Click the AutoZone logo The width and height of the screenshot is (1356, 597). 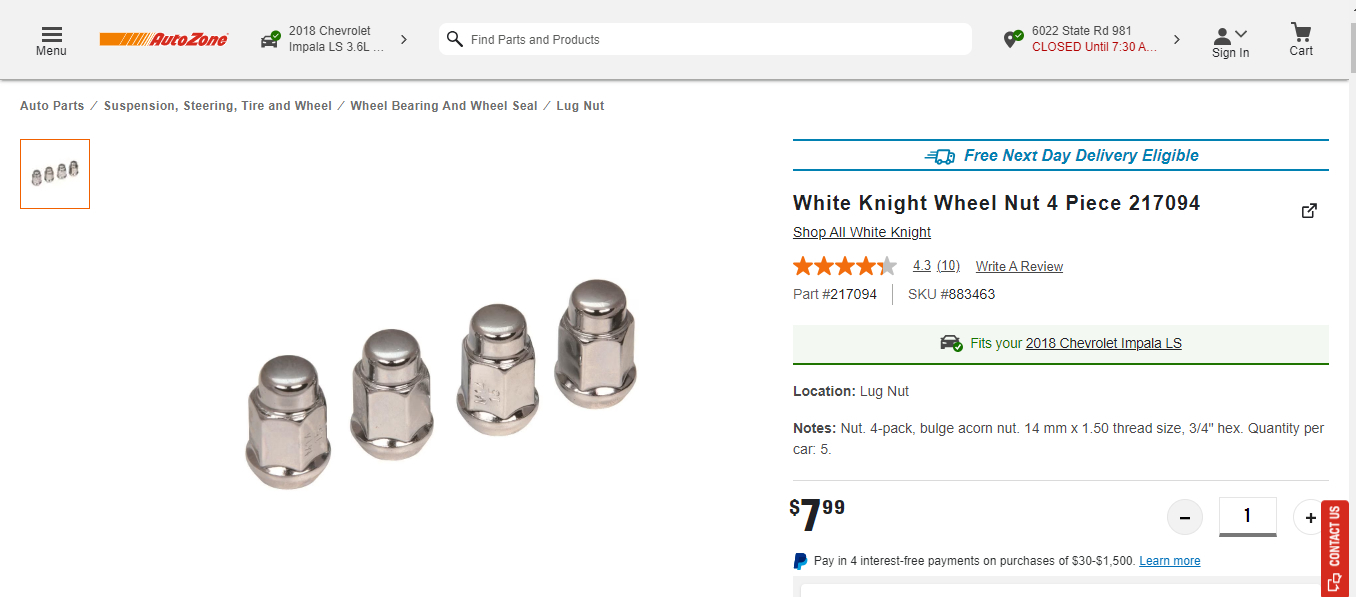(164, 39)
